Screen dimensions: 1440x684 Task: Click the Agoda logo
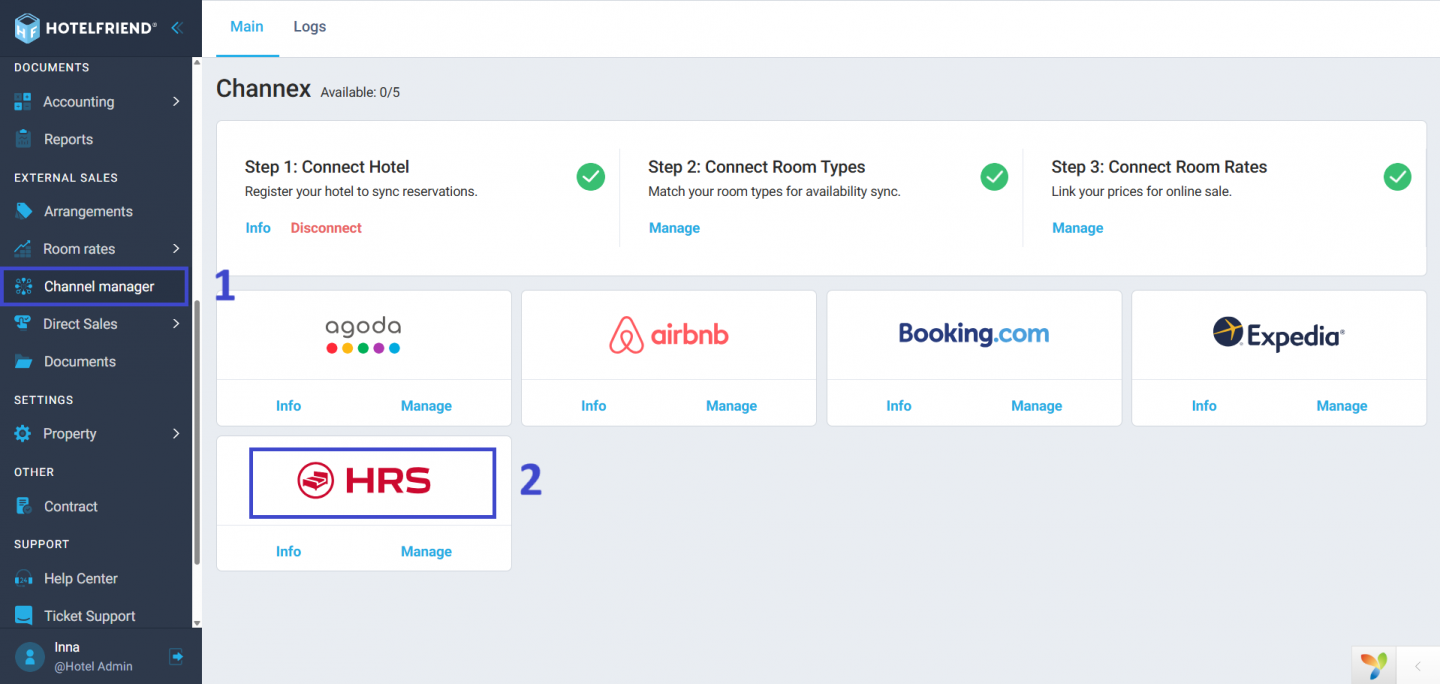coord(363,335)
